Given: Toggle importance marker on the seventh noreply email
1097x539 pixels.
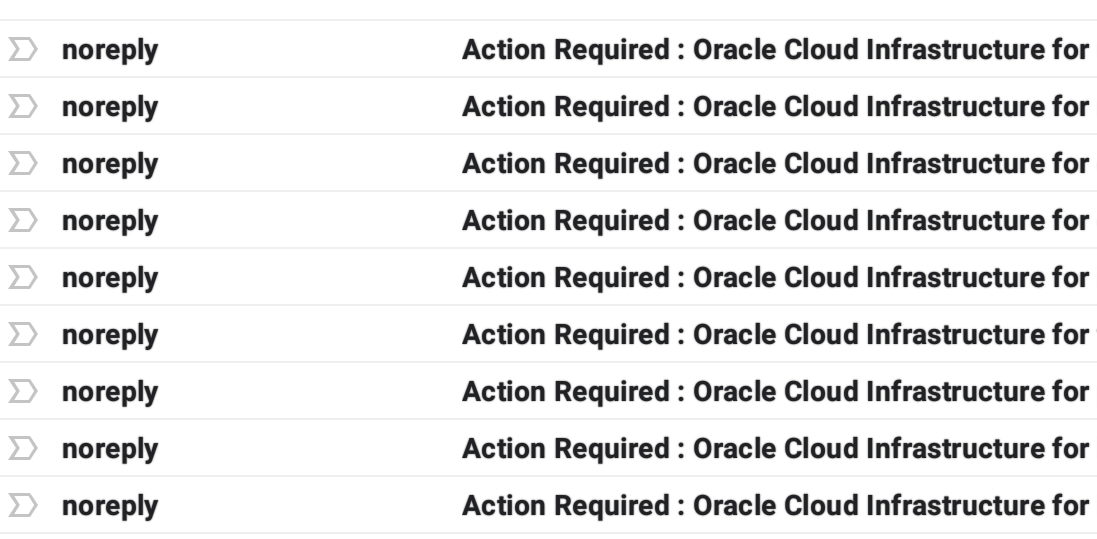Looking at the screenshot, I should point(22,391).
